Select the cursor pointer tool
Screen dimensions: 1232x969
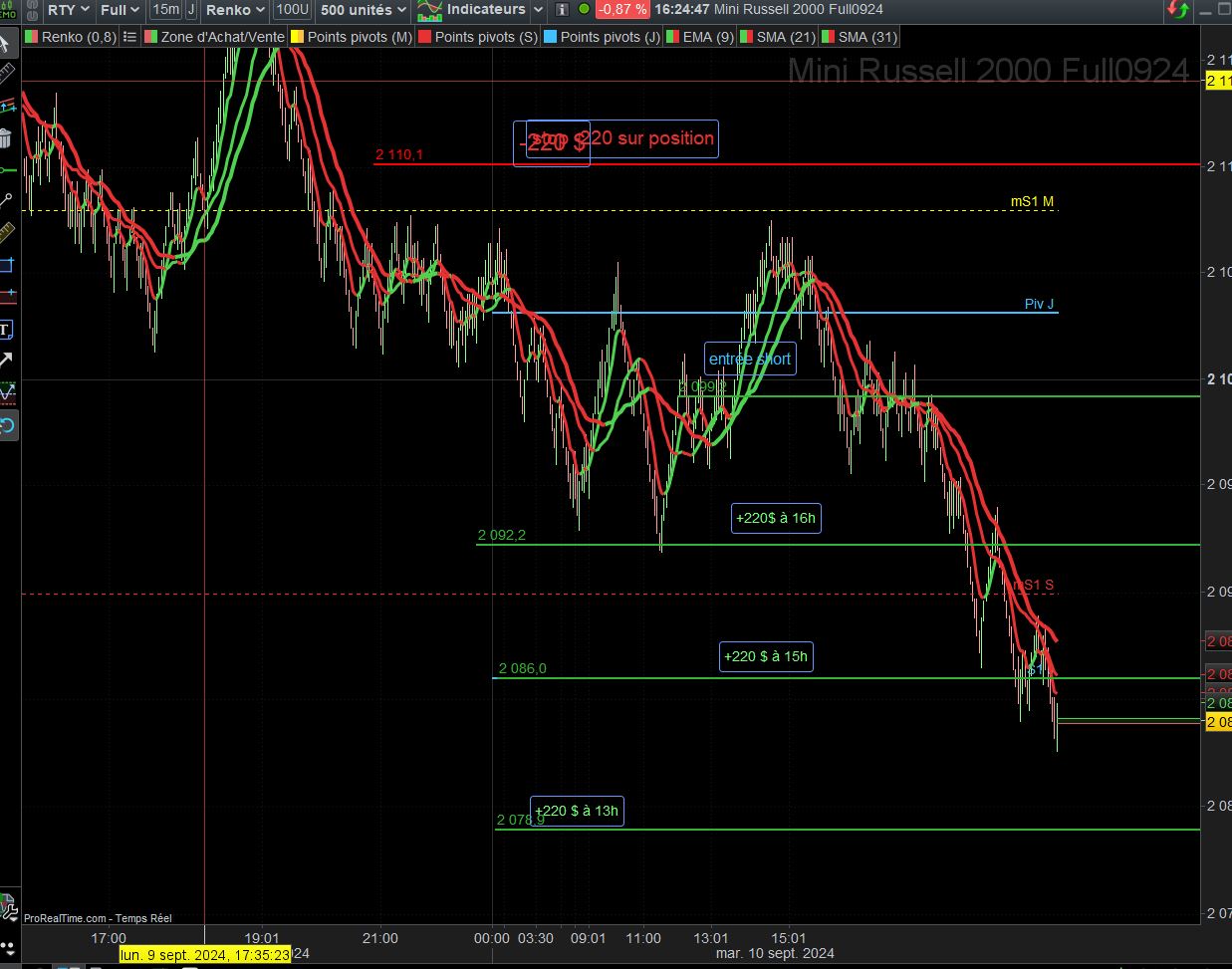pos(7,43)
